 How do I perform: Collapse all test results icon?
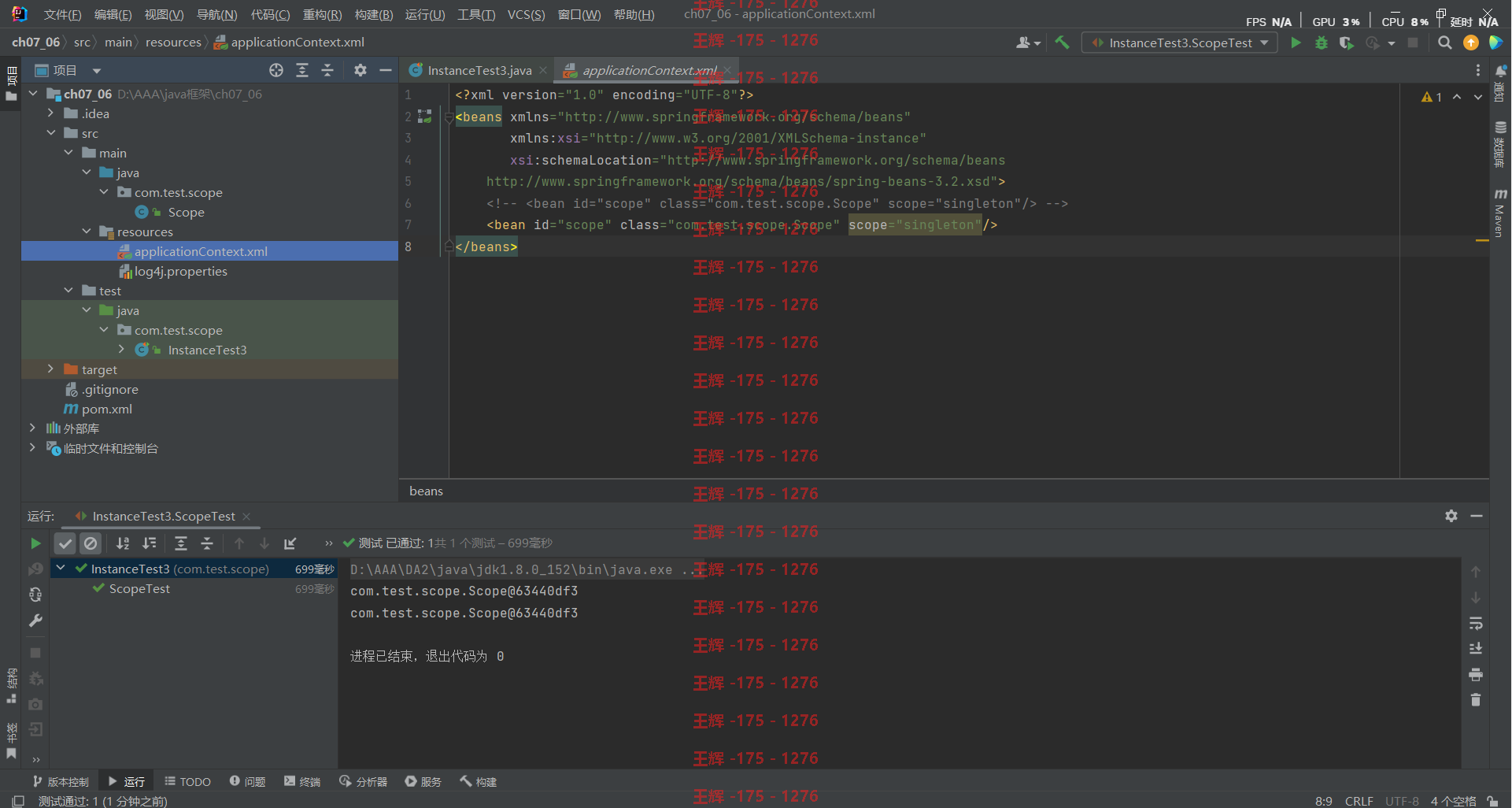coord(207,543)
